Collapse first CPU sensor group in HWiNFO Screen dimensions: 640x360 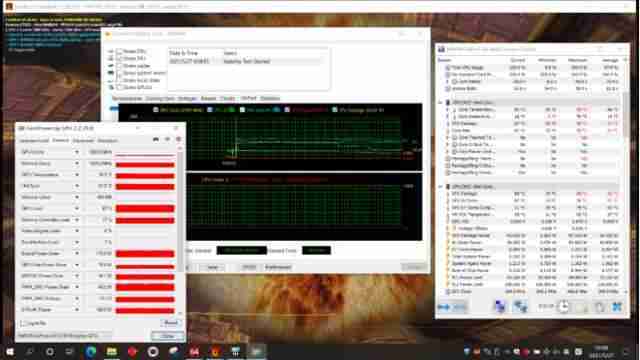[440, 102]
